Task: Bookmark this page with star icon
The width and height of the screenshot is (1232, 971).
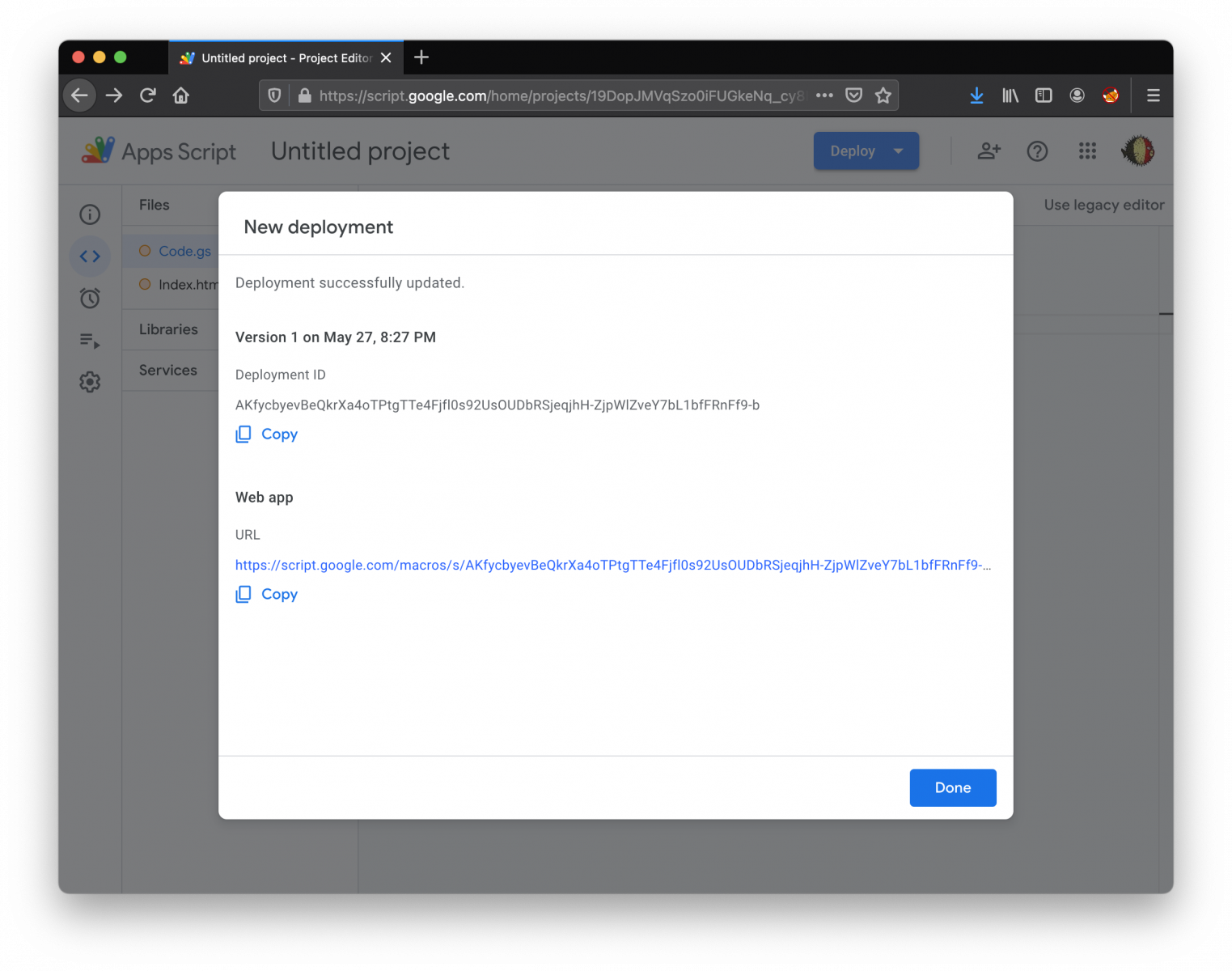Action: point(883,95)
